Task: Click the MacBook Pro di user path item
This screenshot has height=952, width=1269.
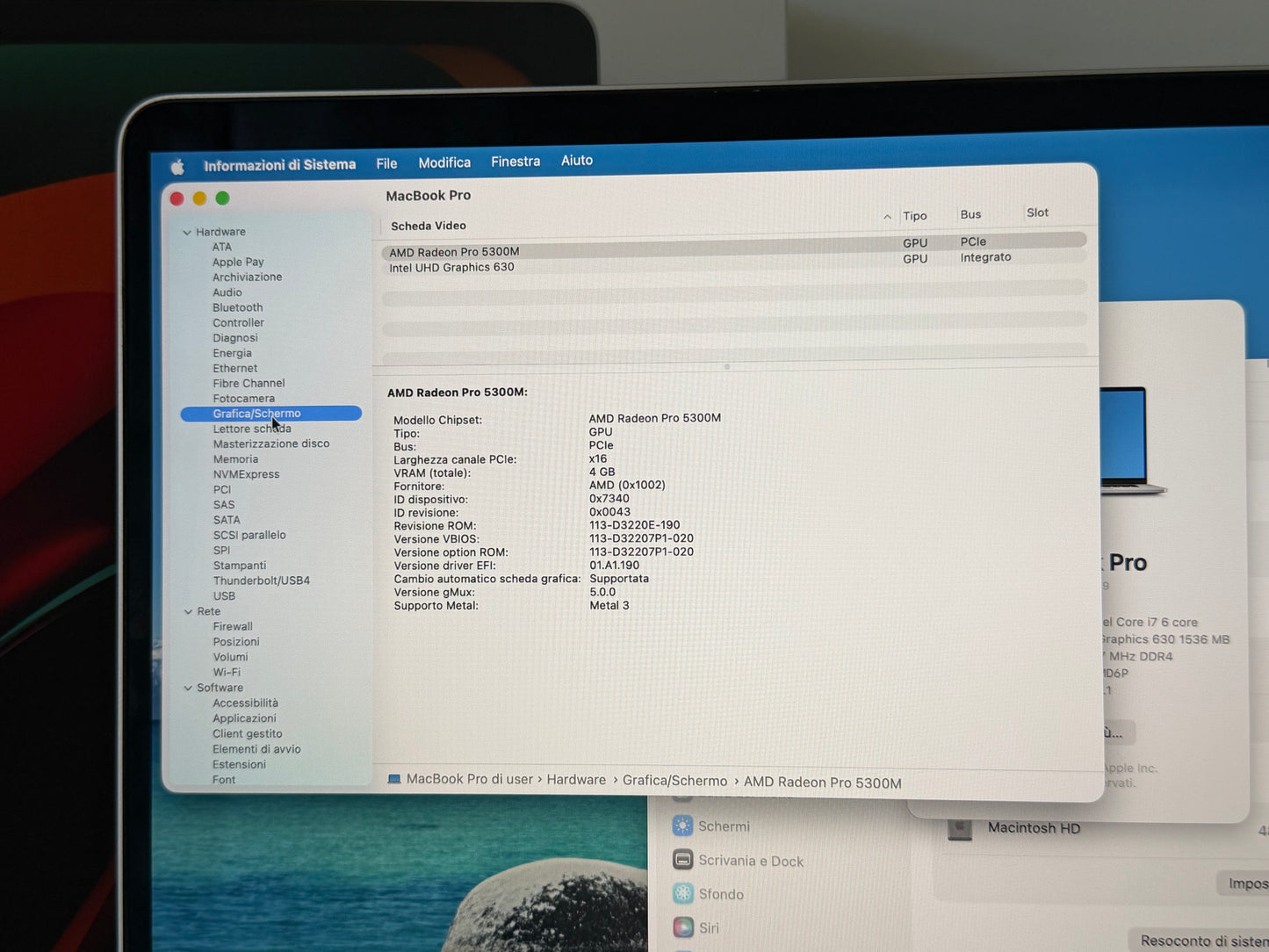Action: click(x=470, y=779)
